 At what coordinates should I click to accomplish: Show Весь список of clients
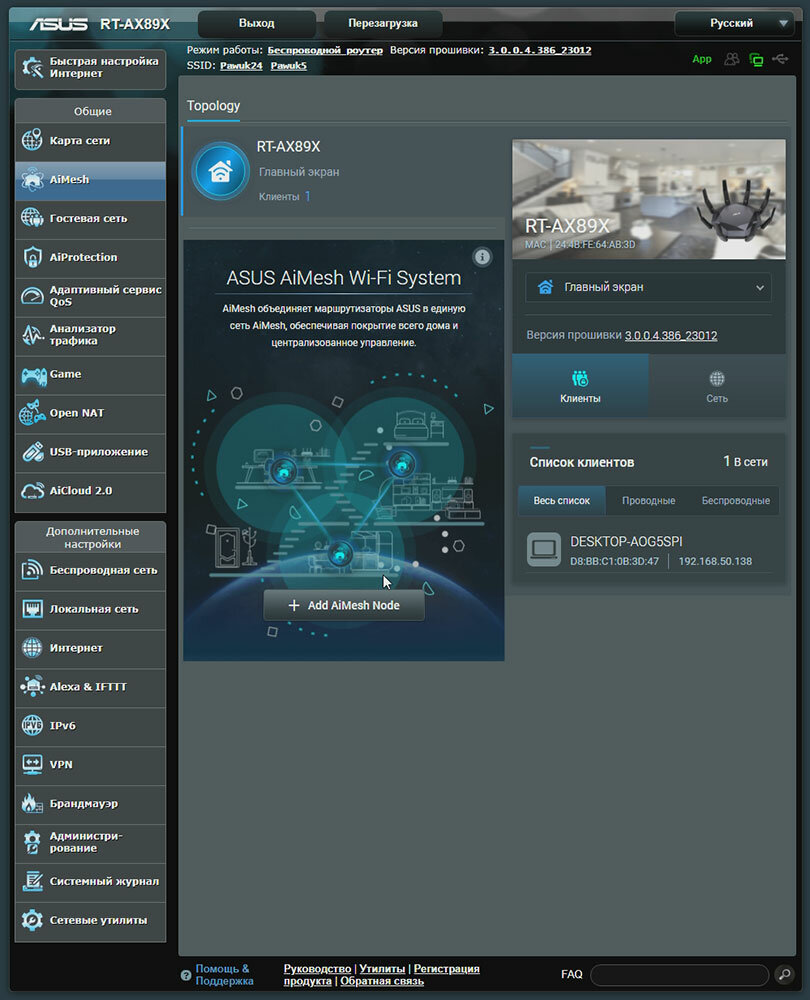point(561,501)
